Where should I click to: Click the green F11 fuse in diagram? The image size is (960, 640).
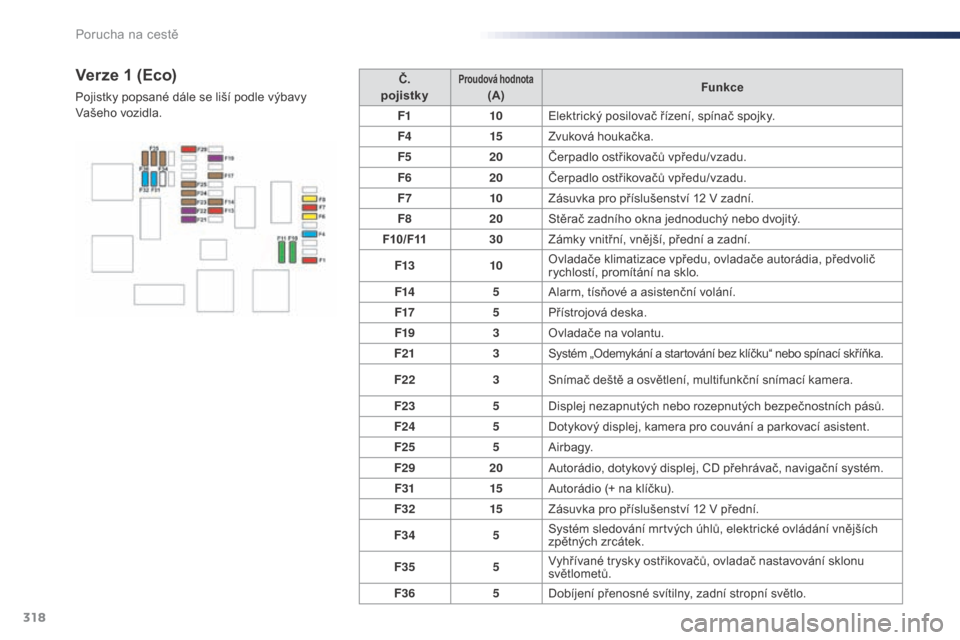(x=282, y=252)
